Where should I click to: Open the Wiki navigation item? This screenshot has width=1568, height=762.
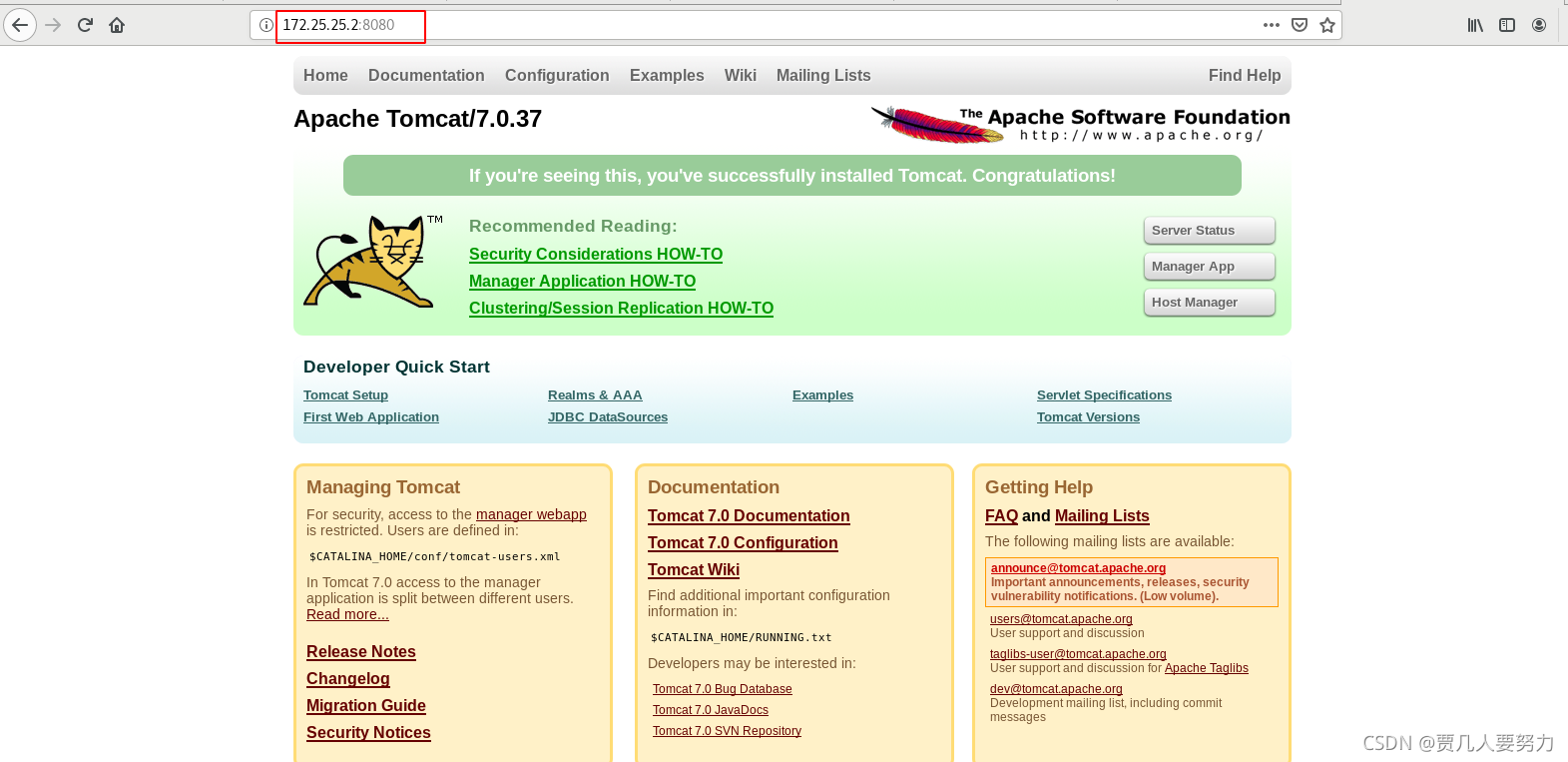(741, 75)
